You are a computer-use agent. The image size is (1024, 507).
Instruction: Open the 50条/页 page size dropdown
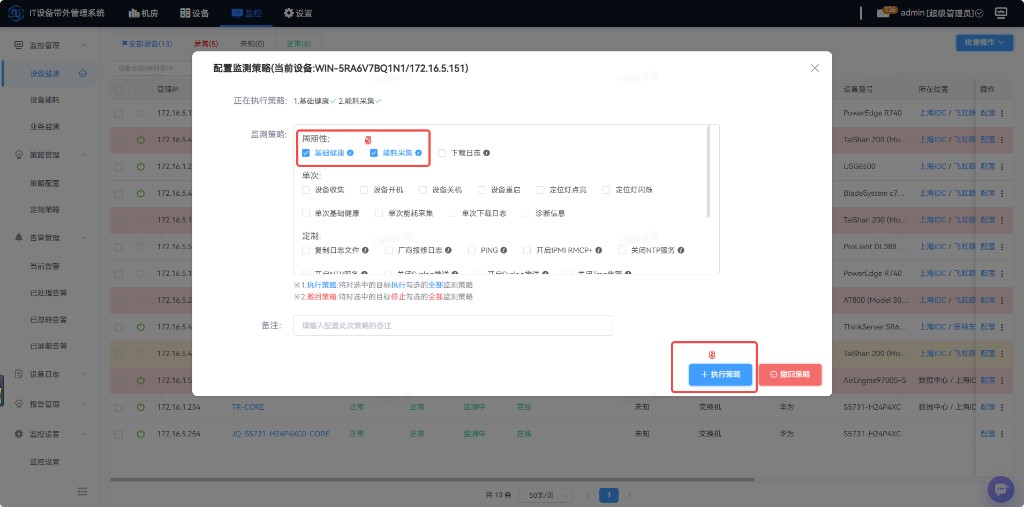pyautogui.click(x=546, y=496)
